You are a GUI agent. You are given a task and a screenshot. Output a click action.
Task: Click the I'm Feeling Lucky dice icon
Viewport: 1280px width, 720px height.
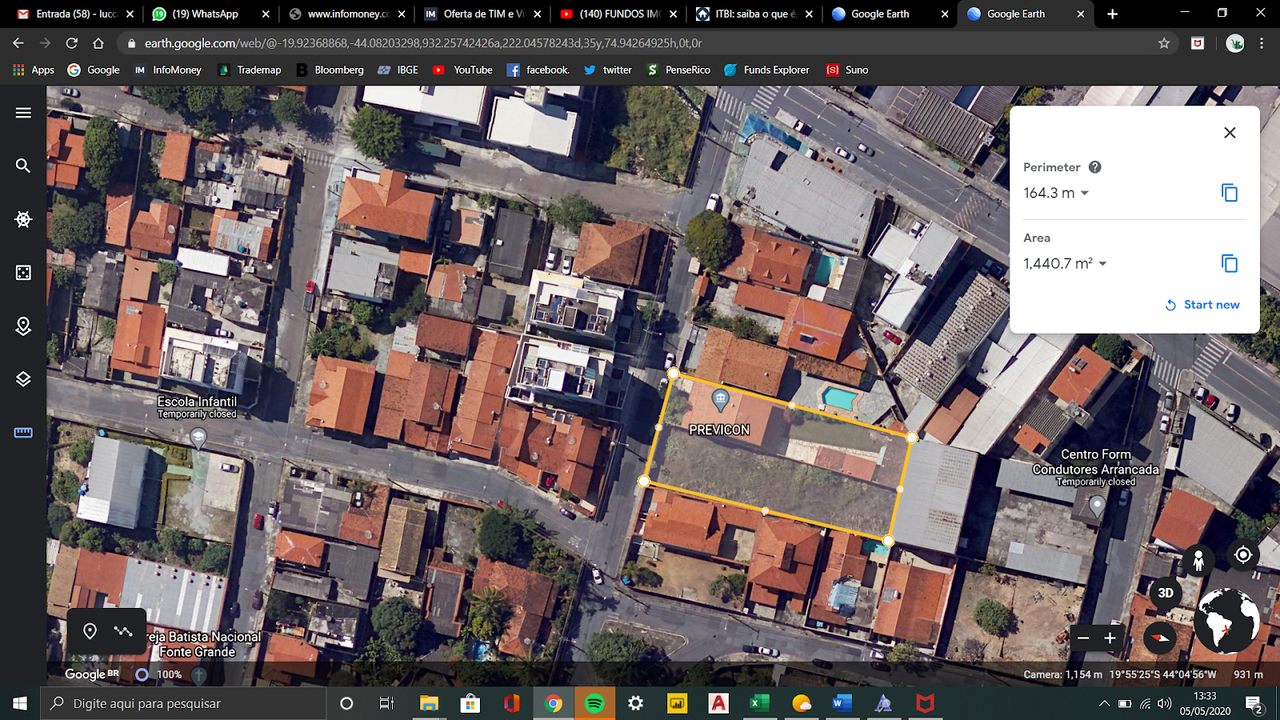pos(23,273)
